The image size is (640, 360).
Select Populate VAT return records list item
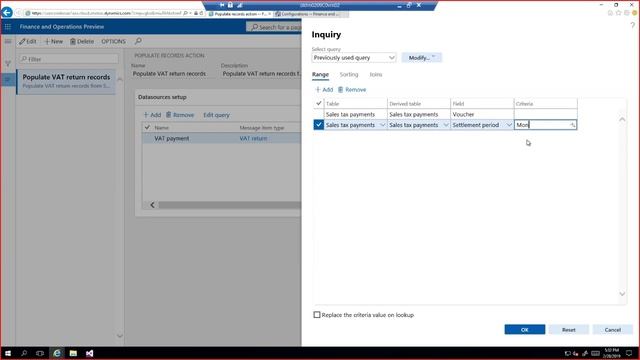coord(66,81)
